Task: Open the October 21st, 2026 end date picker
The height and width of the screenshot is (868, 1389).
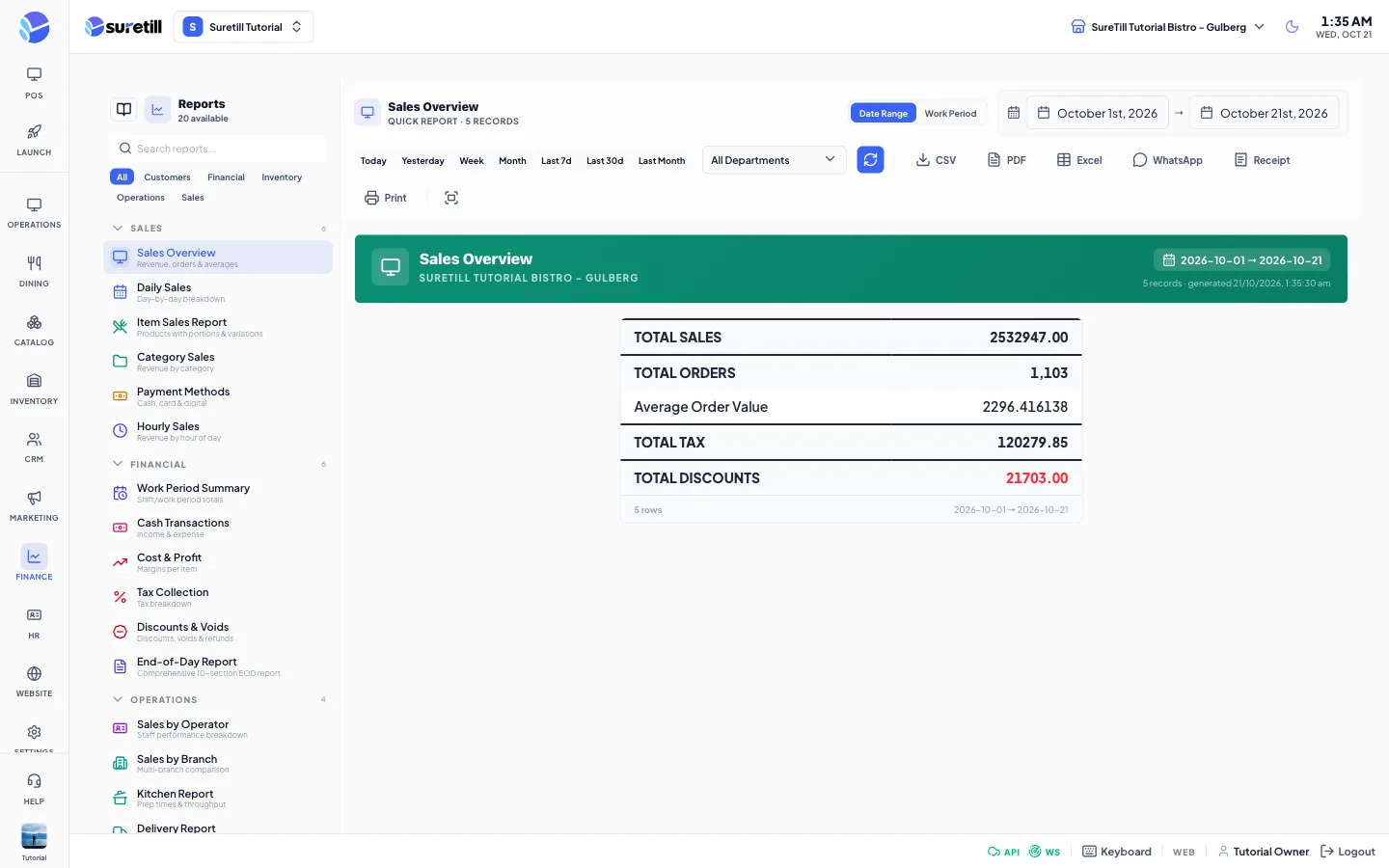Action: point(1264,113)
